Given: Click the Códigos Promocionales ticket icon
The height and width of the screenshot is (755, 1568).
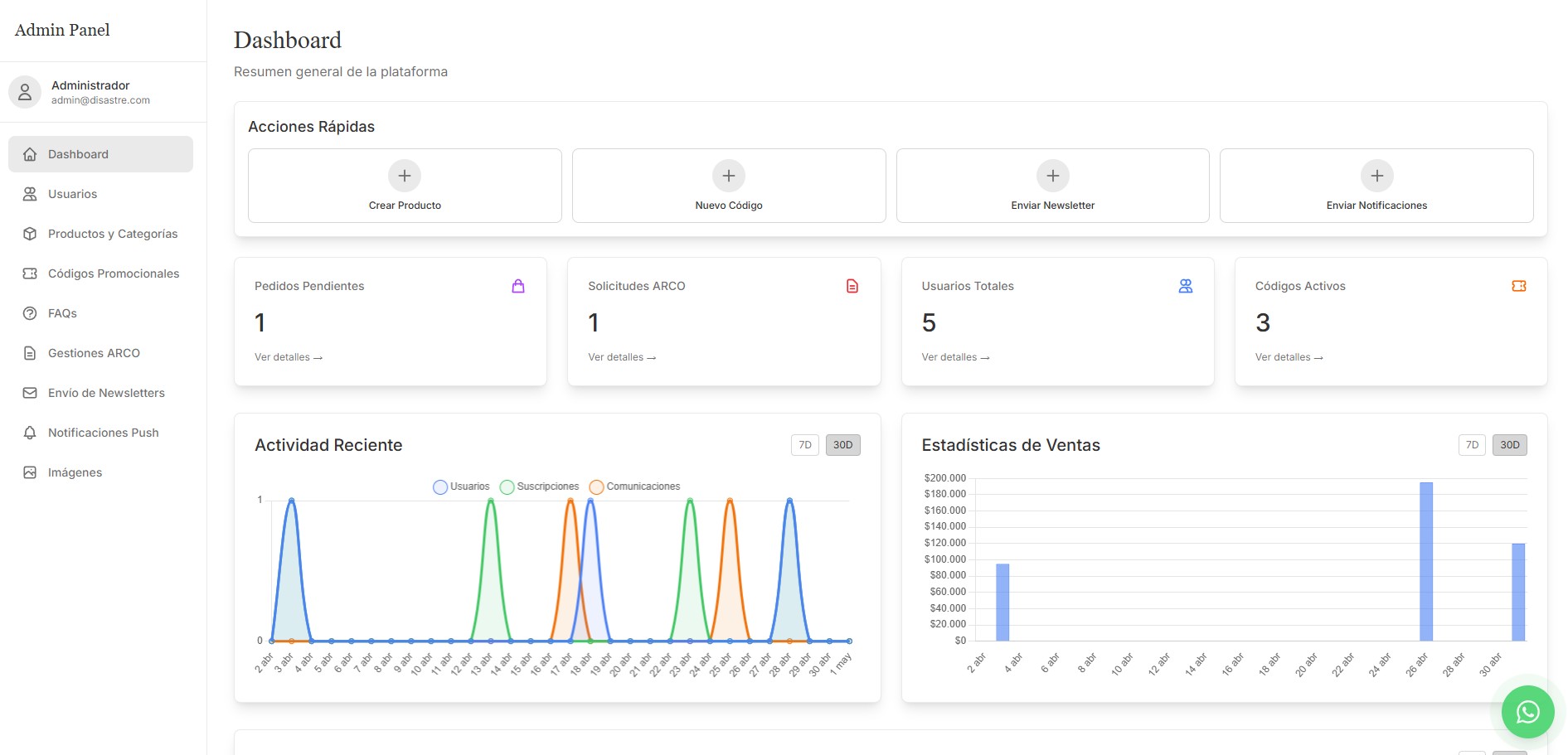Looking at the screenshot, I should (30, 273).
